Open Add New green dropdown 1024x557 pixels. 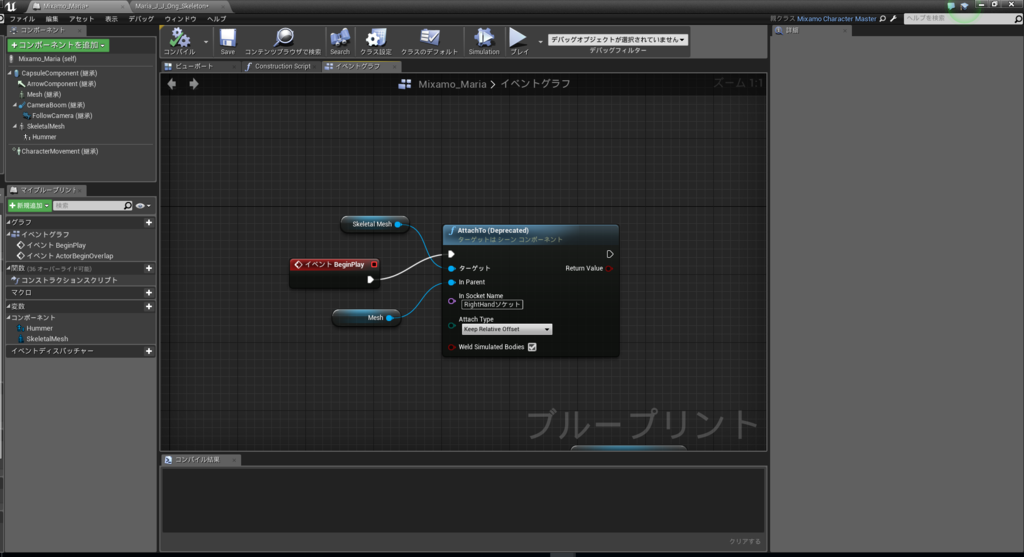click(29, 206)
